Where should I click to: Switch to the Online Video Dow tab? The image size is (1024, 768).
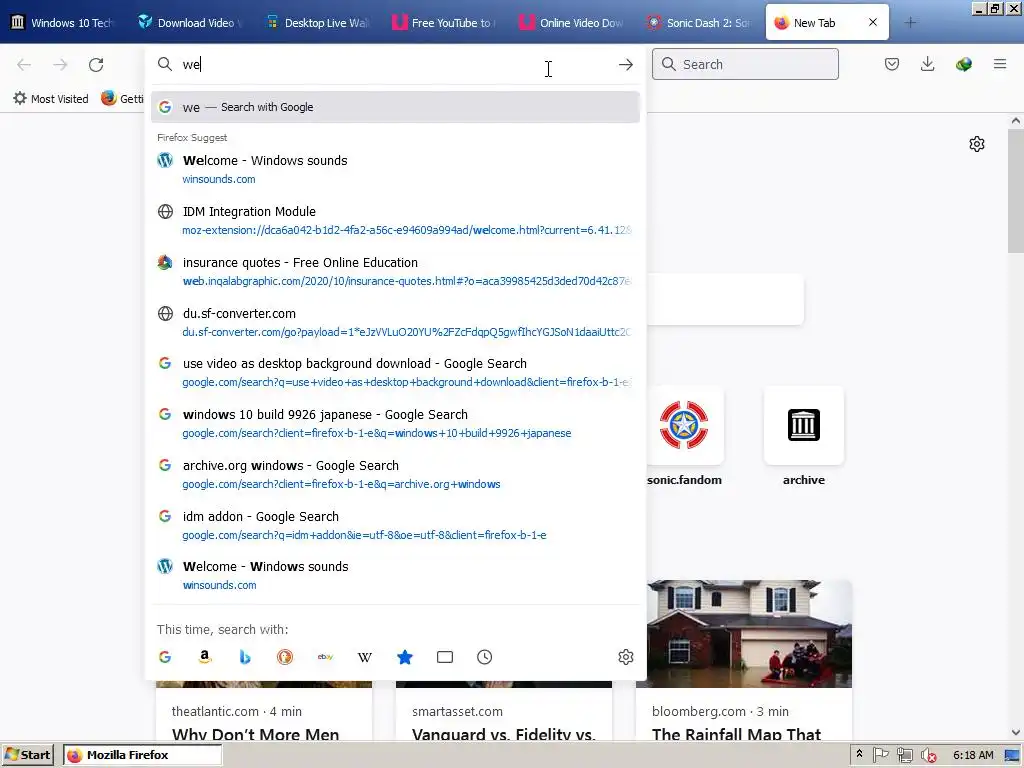click(572, 23)
